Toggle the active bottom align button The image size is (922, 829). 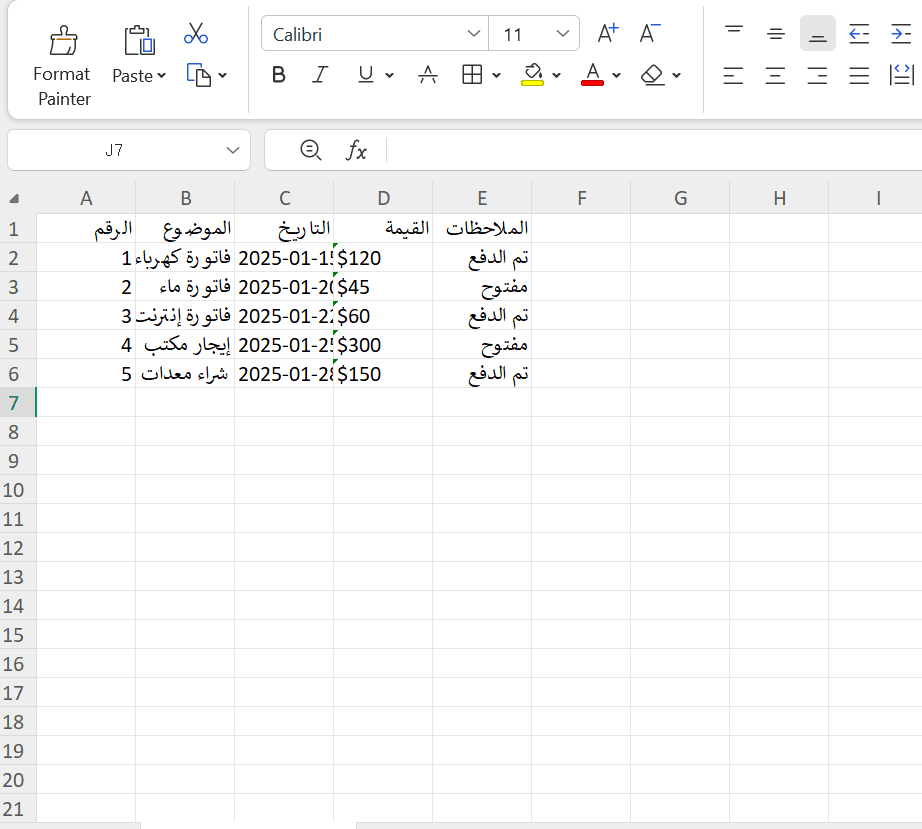[817, 34]
